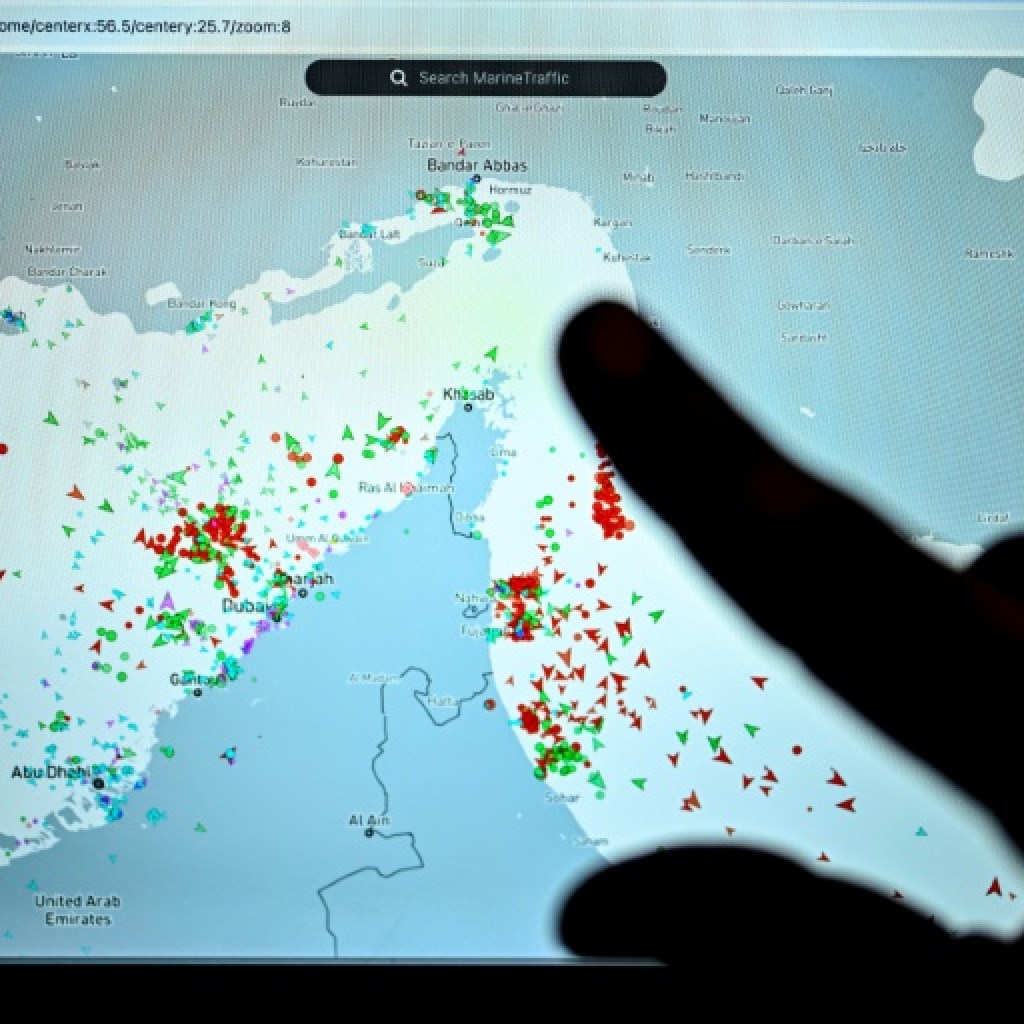
Task: Click the Al Ain city marker dot
Action: coord(370,832)
